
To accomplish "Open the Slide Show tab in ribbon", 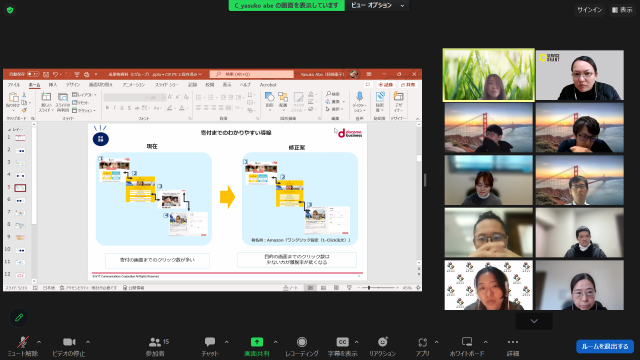I will (167, 85).
